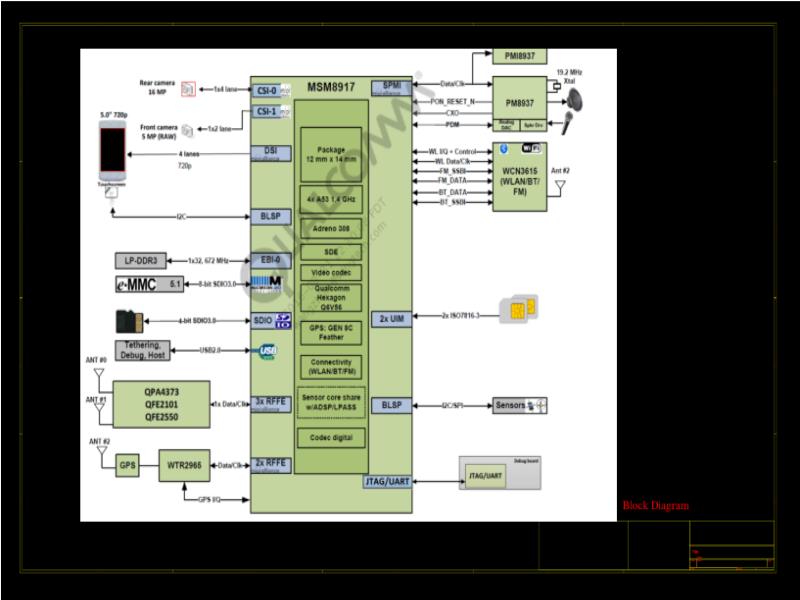Click the 19.2 MHz Xtal crystal symbol
Screen dimensions: 800x600
point(555,86)
